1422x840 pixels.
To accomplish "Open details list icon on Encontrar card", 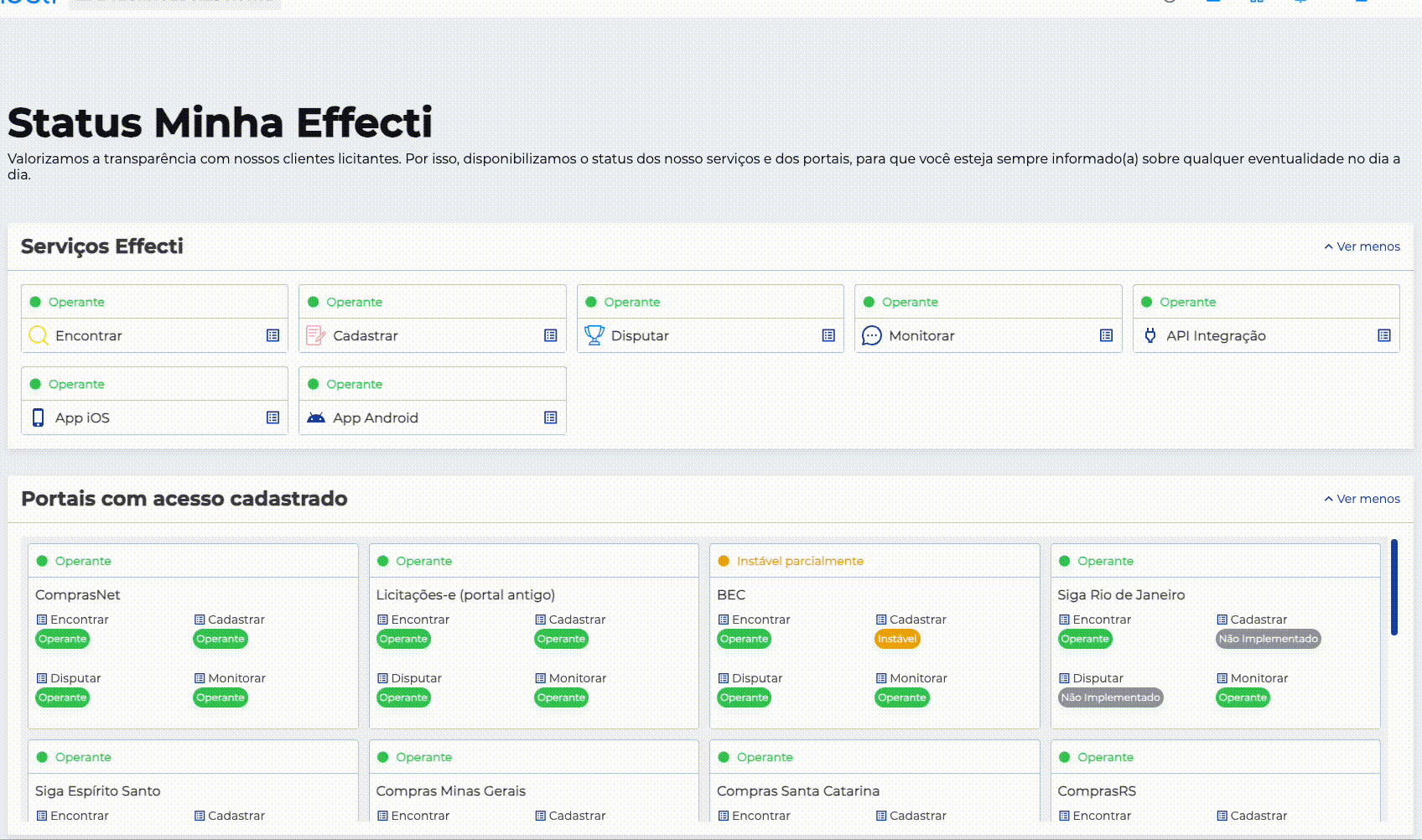I will point(272,335).
